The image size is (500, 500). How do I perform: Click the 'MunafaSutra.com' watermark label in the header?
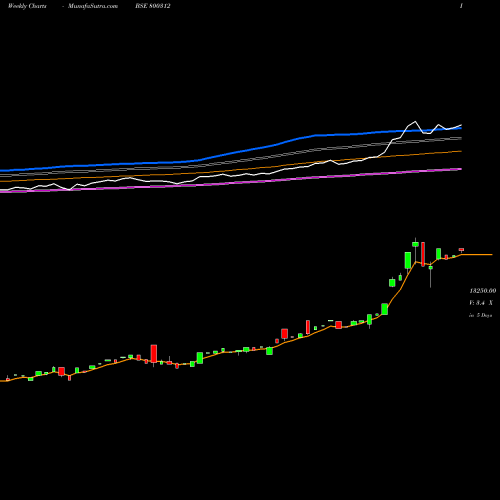tap(93, 6)
